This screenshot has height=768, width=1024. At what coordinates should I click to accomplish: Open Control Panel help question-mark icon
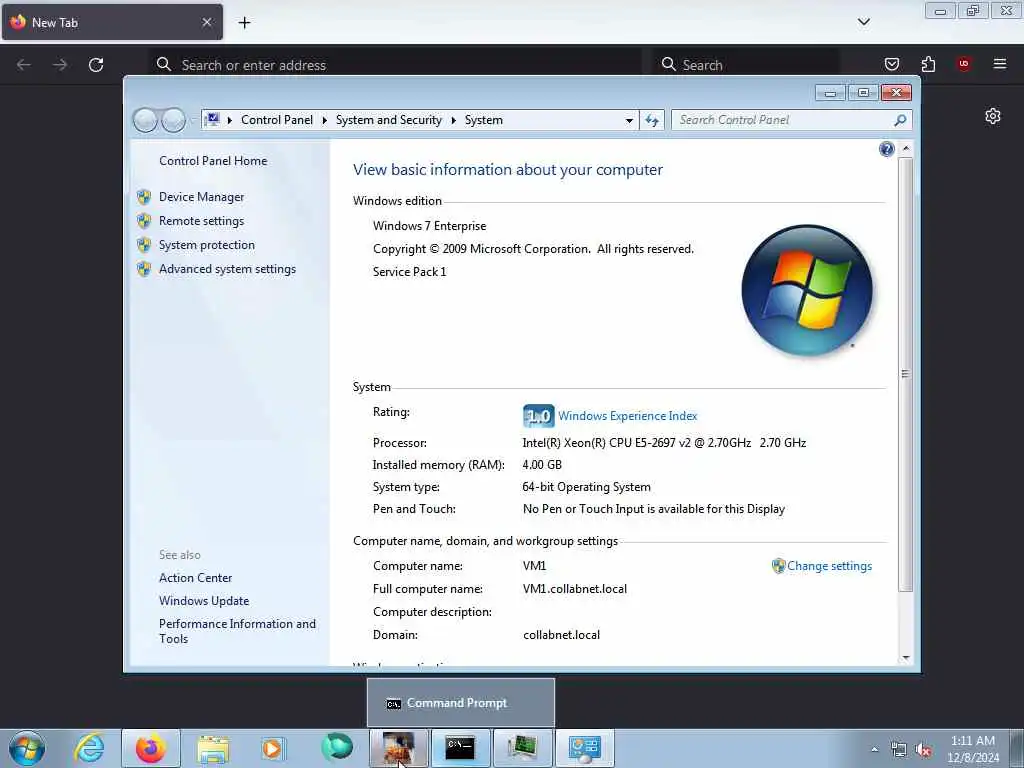click(x=886, y=150)
